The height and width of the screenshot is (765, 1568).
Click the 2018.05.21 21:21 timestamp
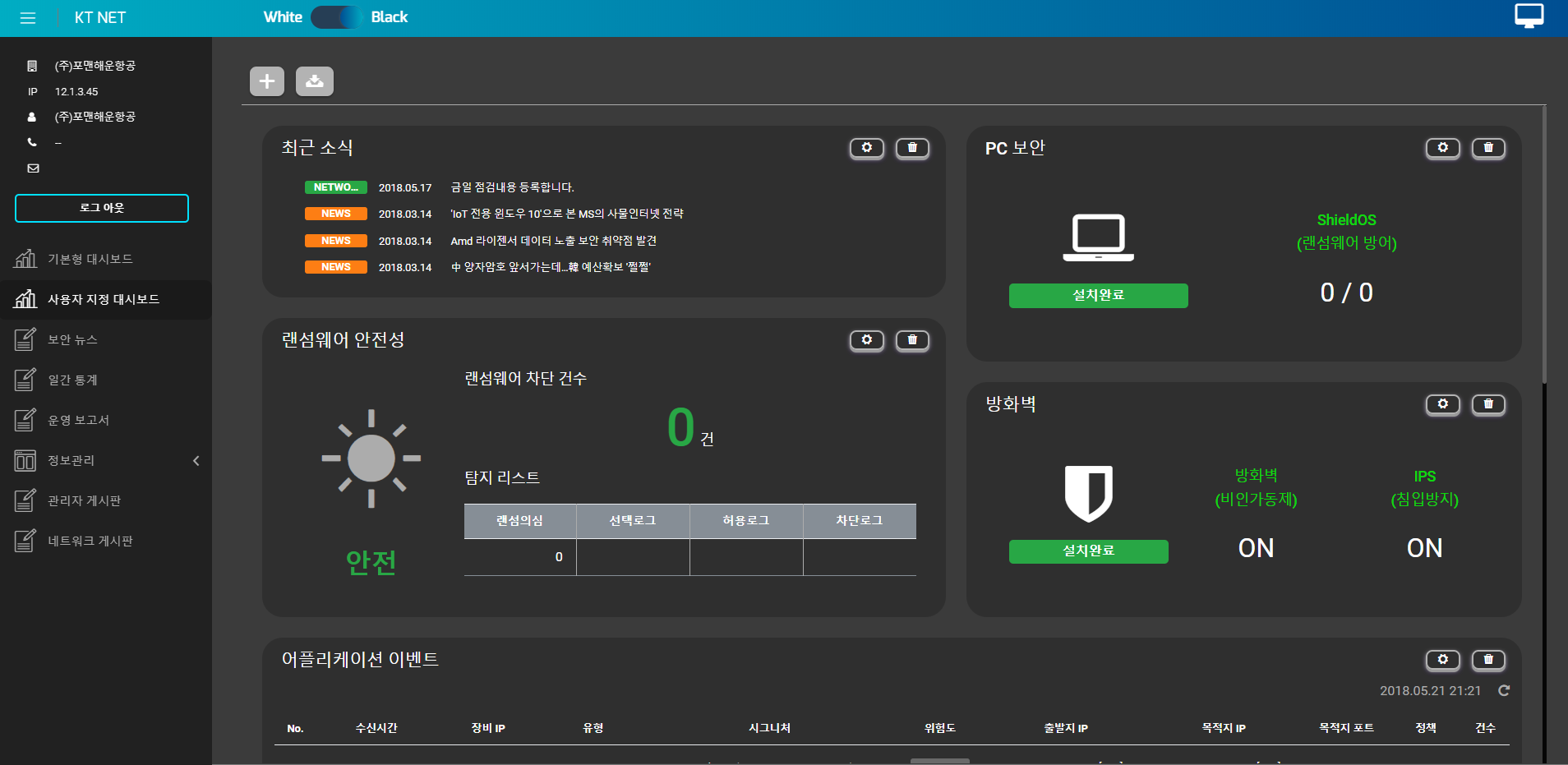coord(1431,691)
